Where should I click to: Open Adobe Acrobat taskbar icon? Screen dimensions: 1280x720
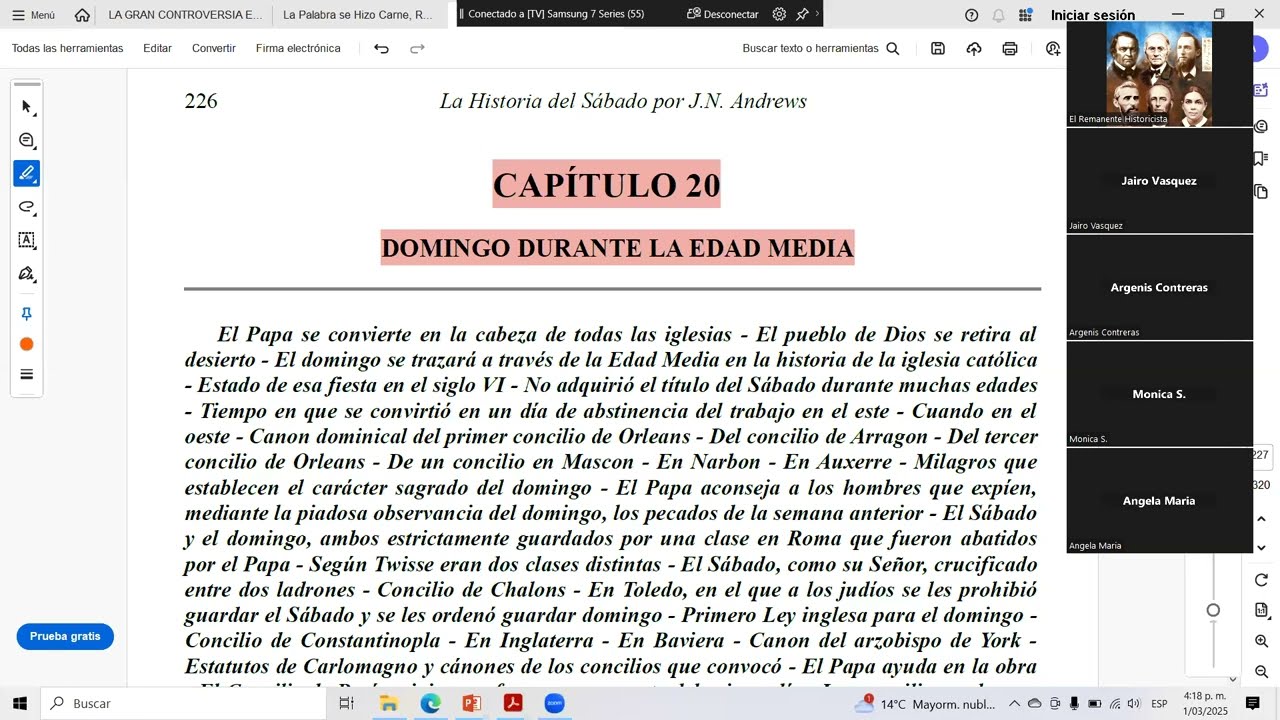point(513,703)
